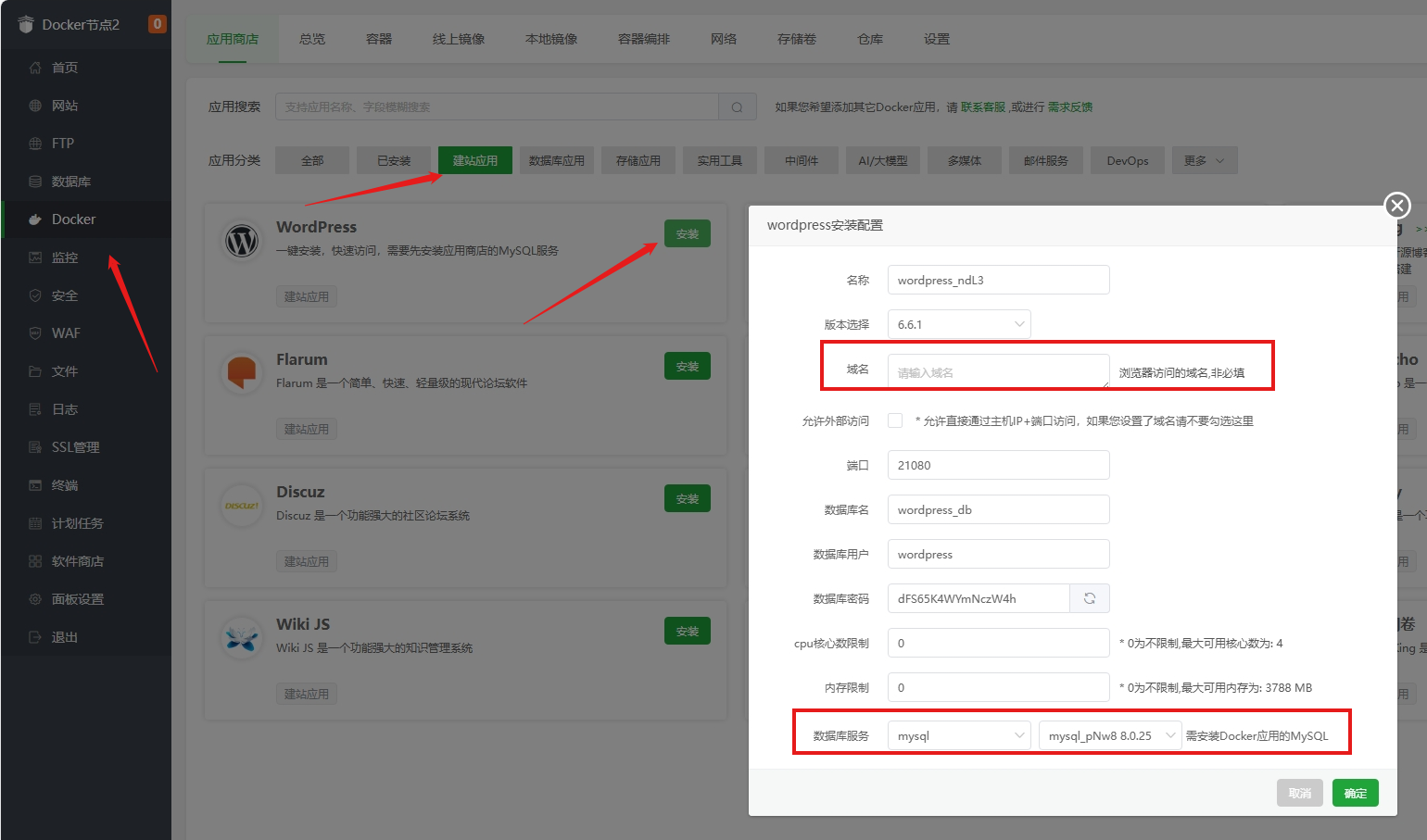This screenshot has height=840, width=1427.
Task: Open the 版本选择 6.6.1 dropdown
Action: 959,324
